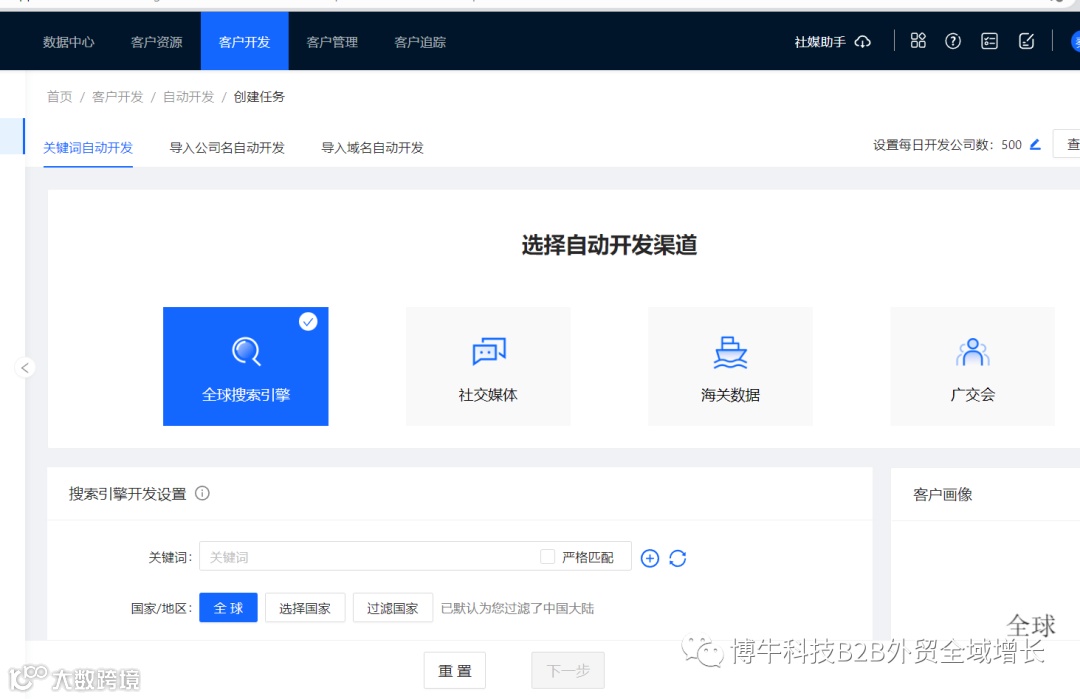This screenshot has height=699, width=1080.
Task: Click info icon next to 搜索引擎开发设置
Action: (202, 493)
